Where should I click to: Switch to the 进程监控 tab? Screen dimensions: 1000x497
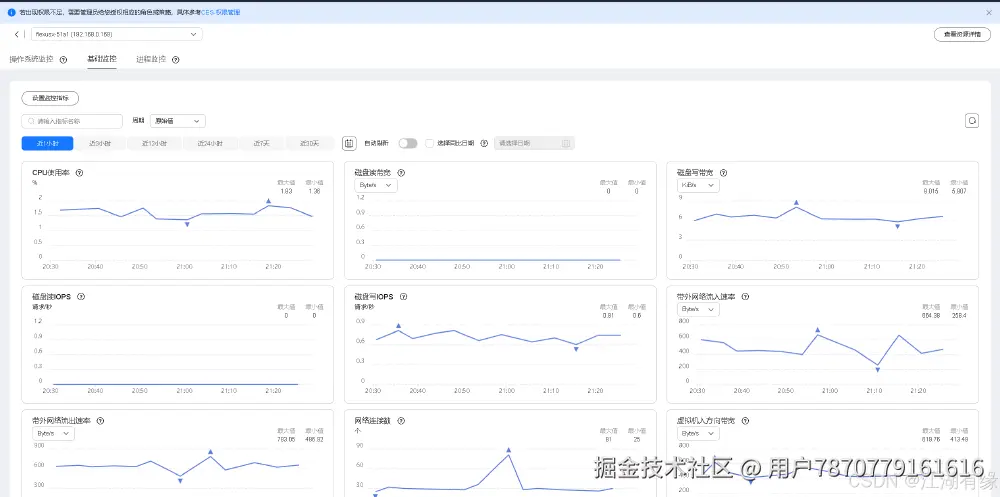click(x=151, y=59)
